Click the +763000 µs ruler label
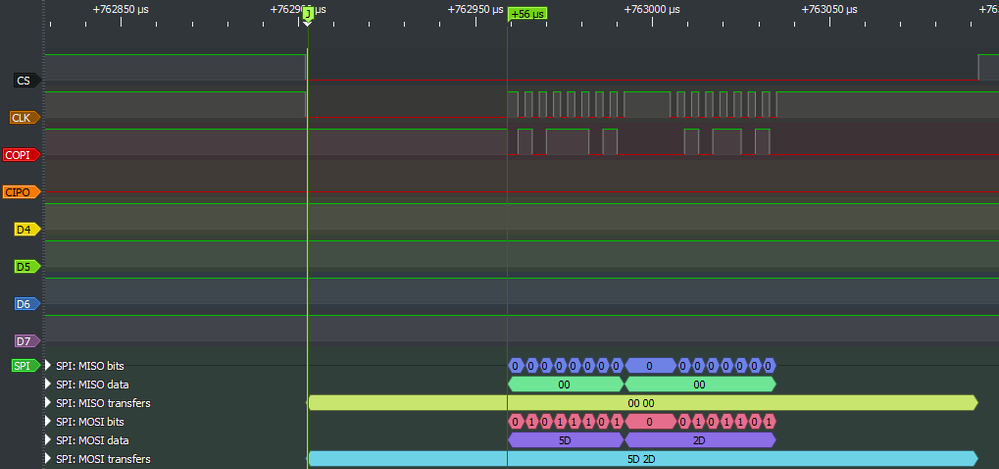Image resolution: width=999 pixels, height=469 pixels. coord(652,10)
